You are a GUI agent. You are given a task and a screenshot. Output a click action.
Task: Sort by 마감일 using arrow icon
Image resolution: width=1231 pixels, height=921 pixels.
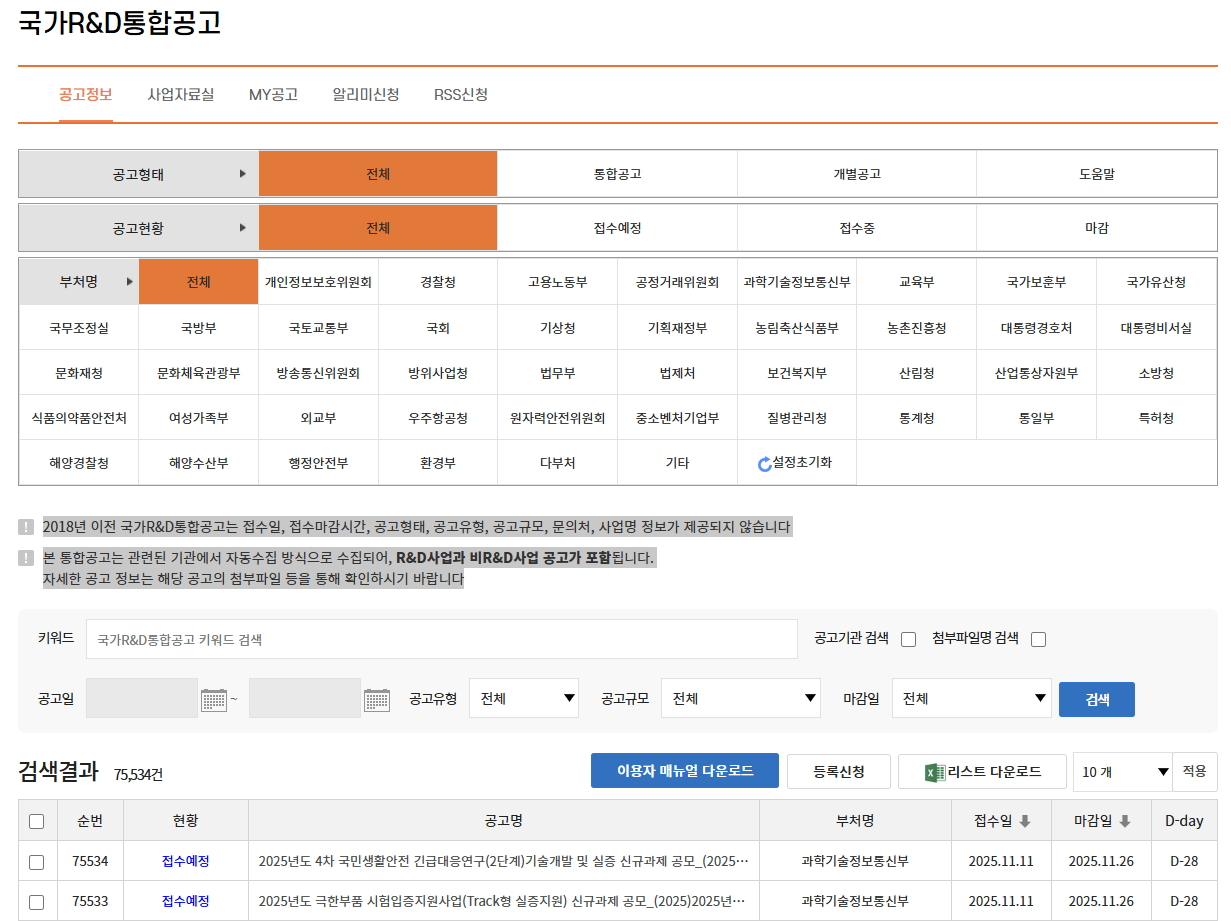point(1124,821)
